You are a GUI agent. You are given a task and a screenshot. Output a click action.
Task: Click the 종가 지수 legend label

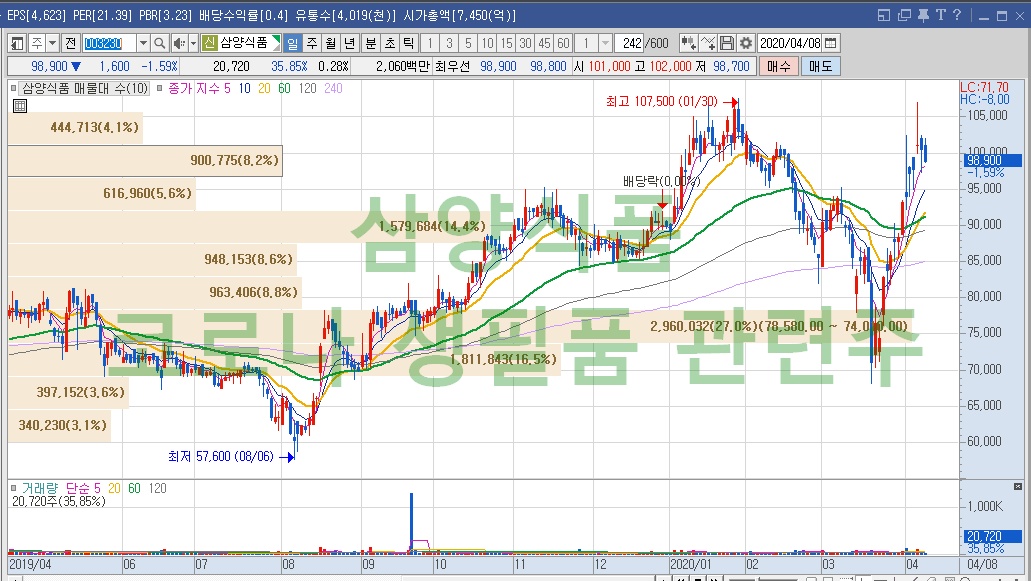coord(195,88)
